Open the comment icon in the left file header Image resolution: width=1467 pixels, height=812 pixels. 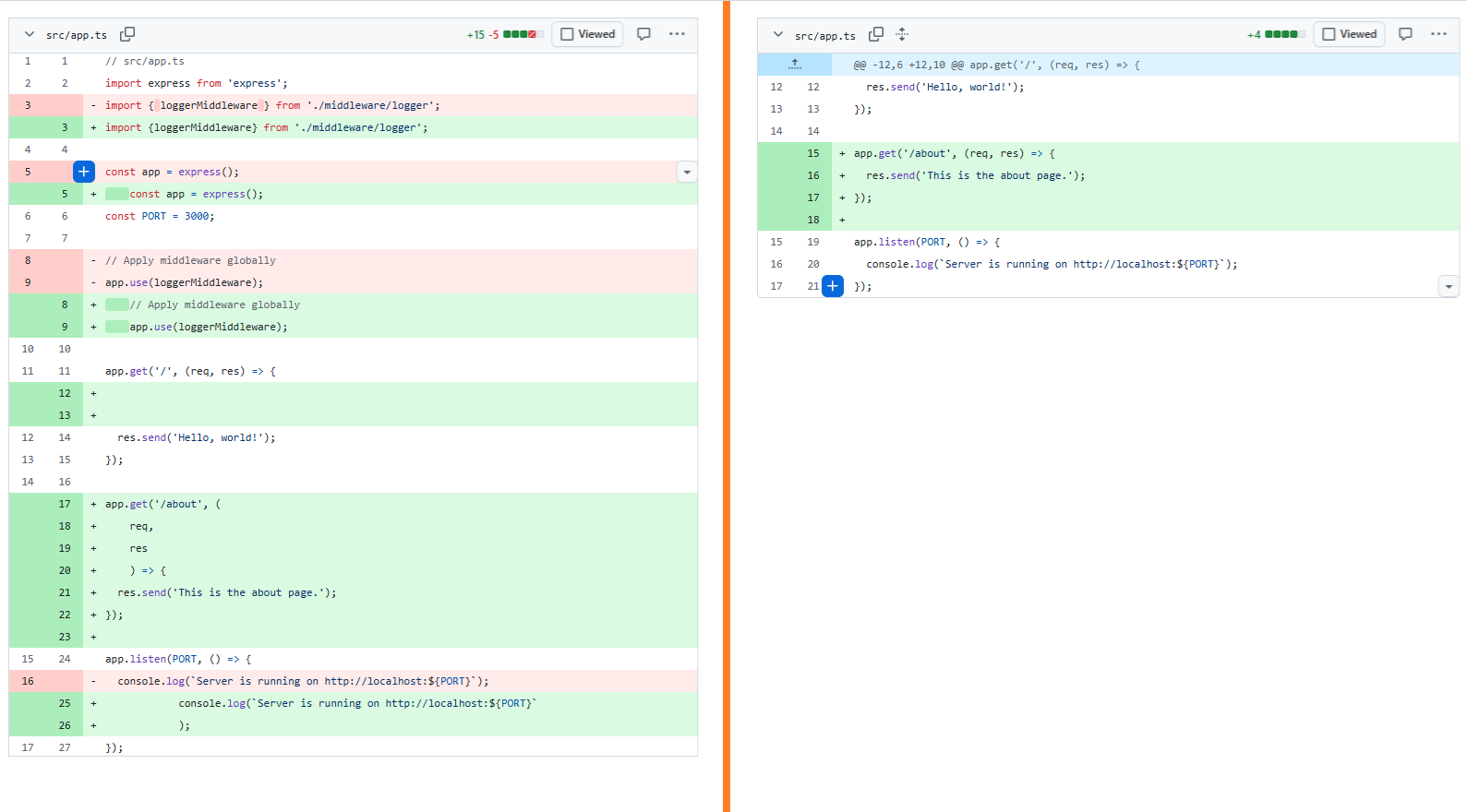[643, 34]
